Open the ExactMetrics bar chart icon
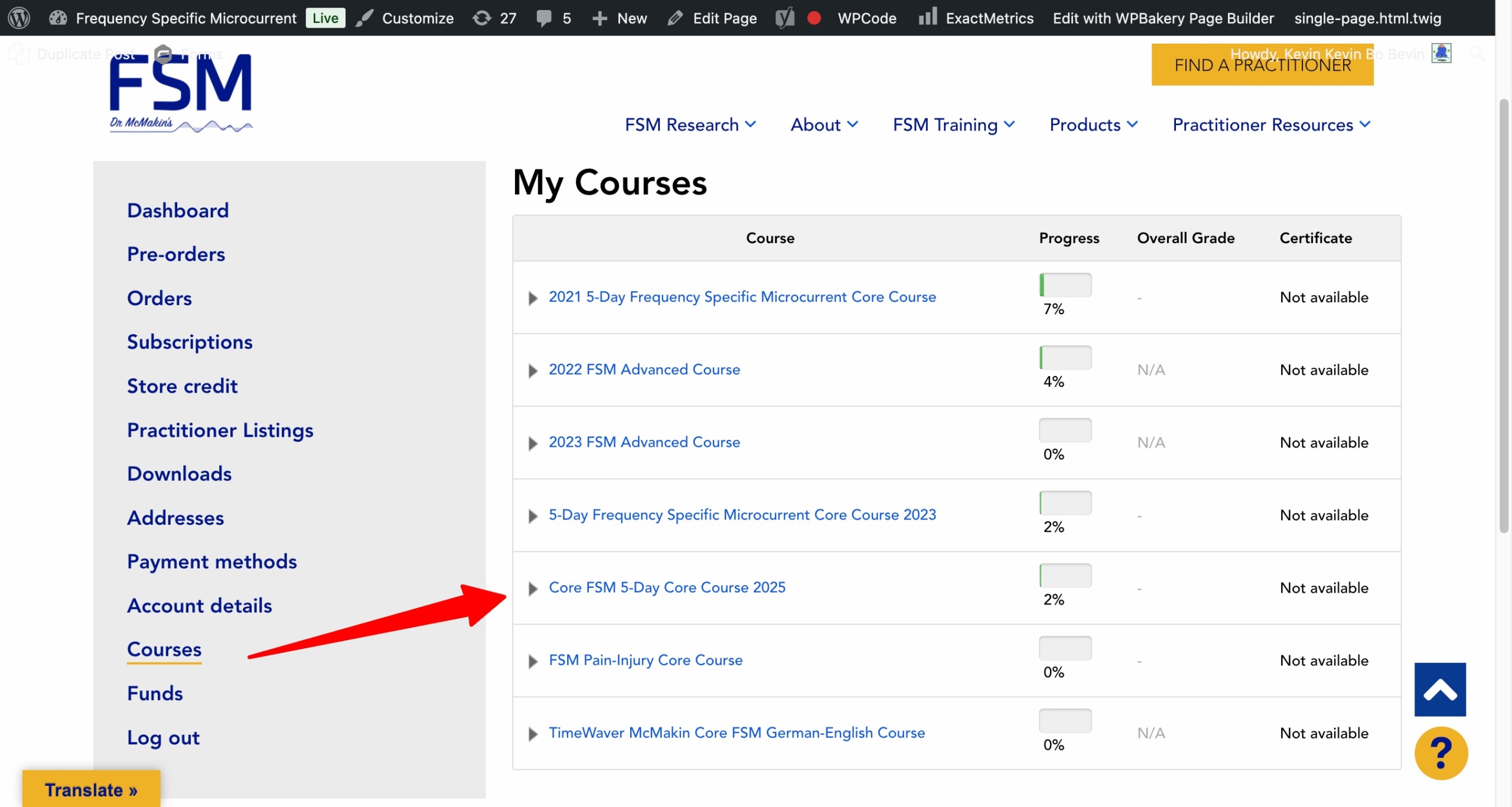Viewport: 1512px width, 807px height. pos(927,17)
